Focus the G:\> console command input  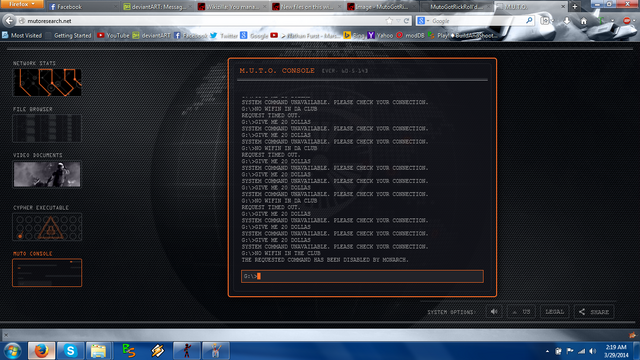(x=362, y=276)
